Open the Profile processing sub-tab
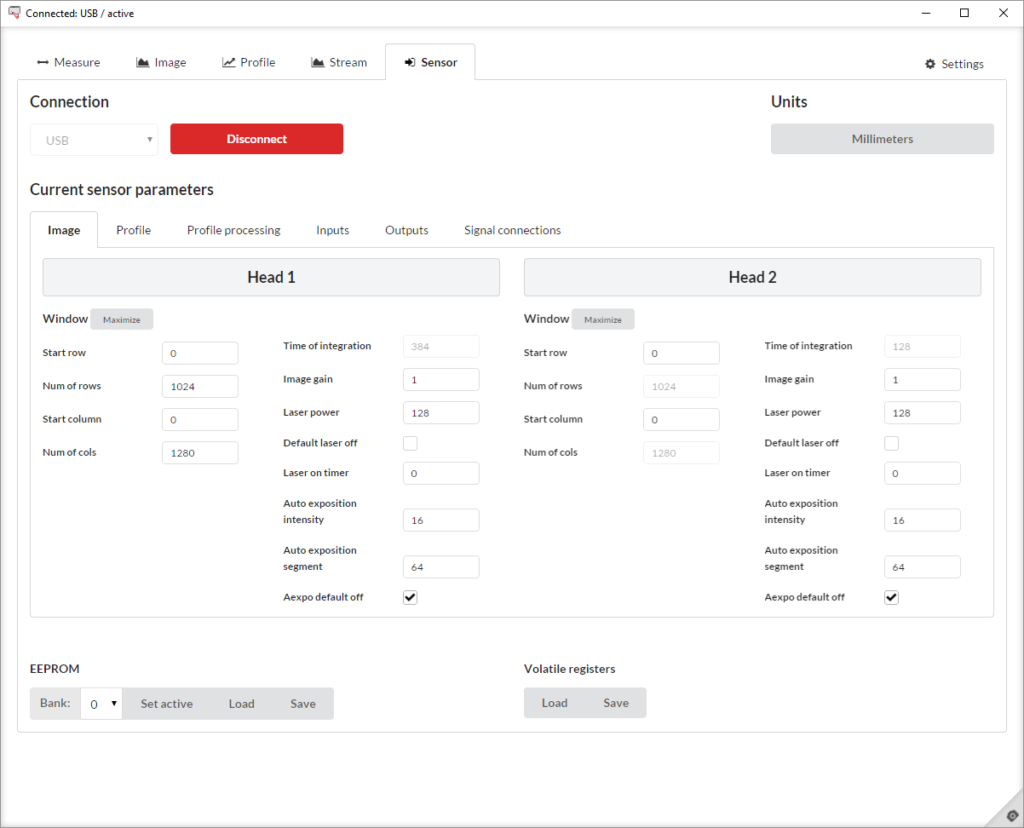 pos(233,230)
